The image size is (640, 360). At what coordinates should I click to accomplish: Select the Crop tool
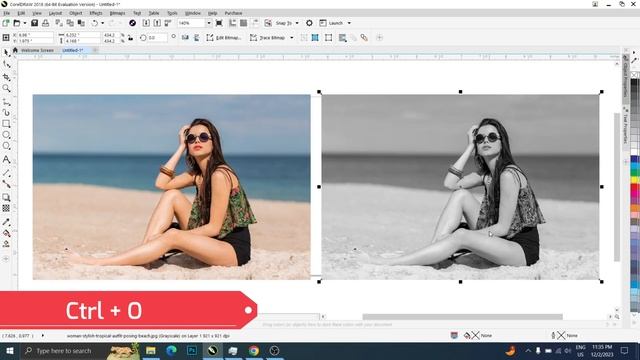pos(6,77)
